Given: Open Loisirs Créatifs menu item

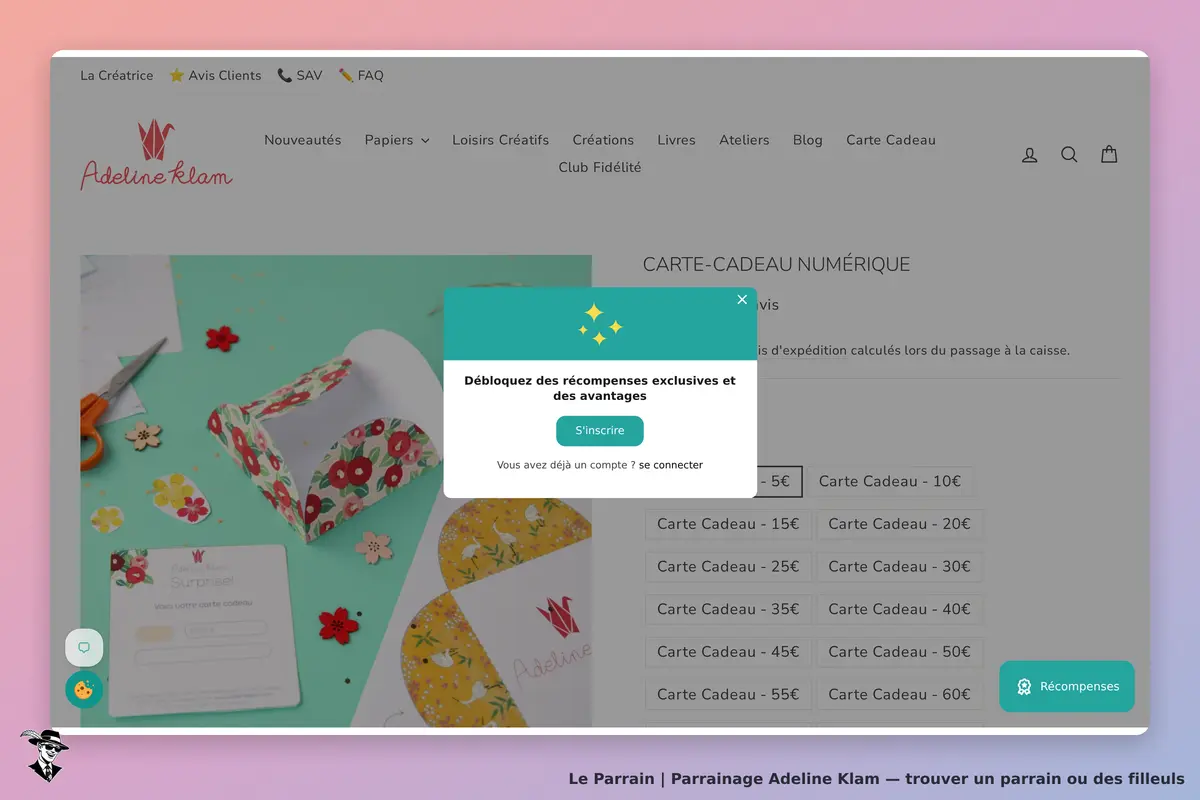Looking at the screenshot, I should point(500,140).
